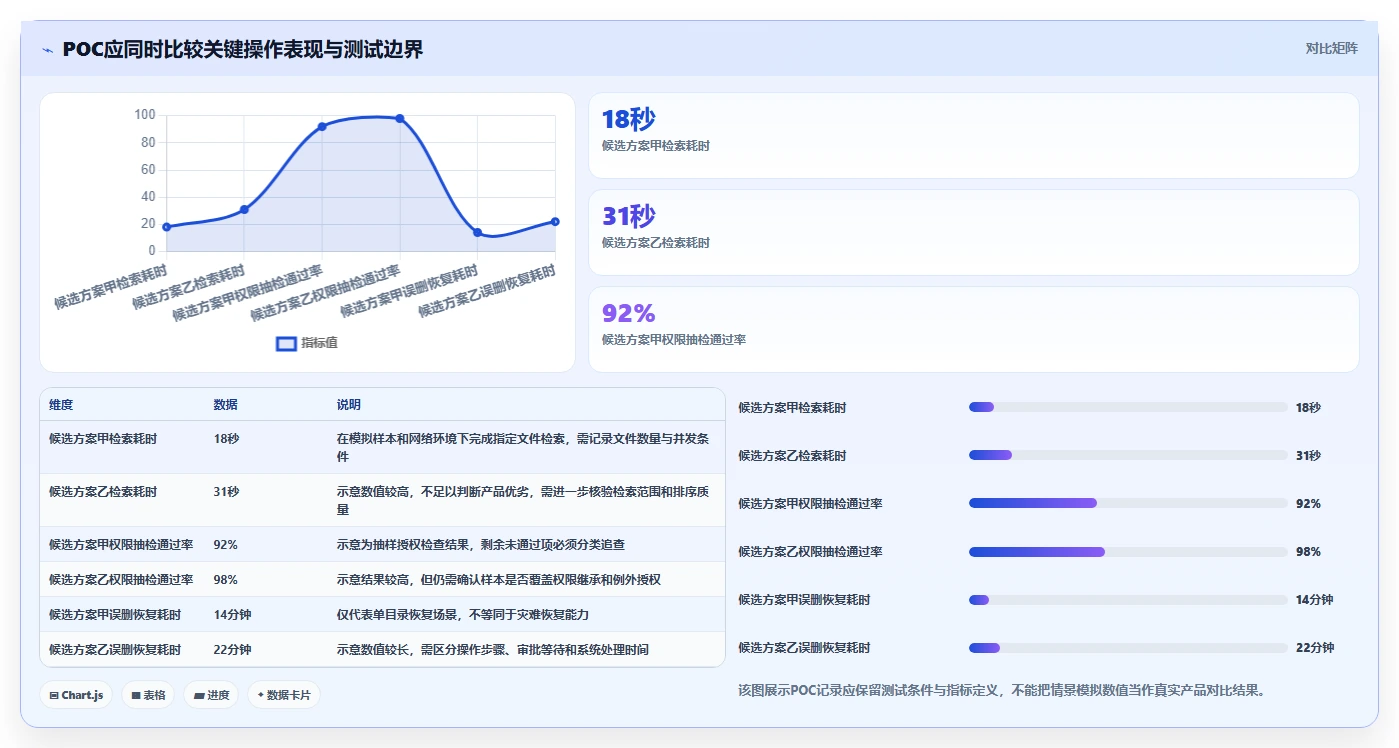1399x748 pixels.
Task: Click the 22分钟 label beside the progress bar
Action: 1315,648
